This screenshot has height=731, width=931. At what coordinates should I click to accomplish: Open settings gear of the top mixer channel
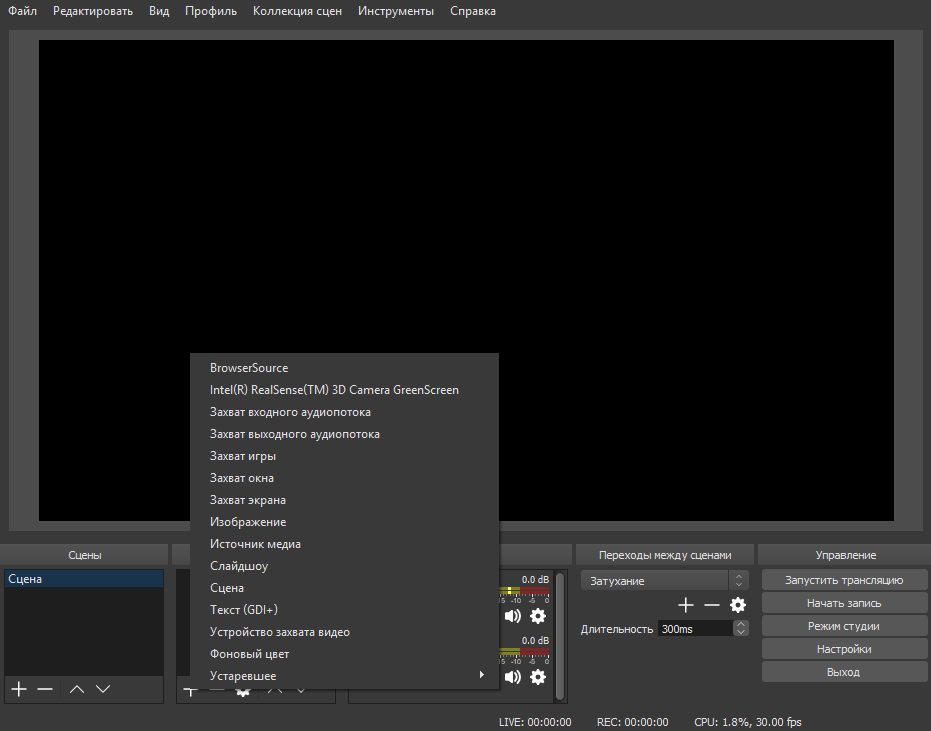[x=538, y=616]
